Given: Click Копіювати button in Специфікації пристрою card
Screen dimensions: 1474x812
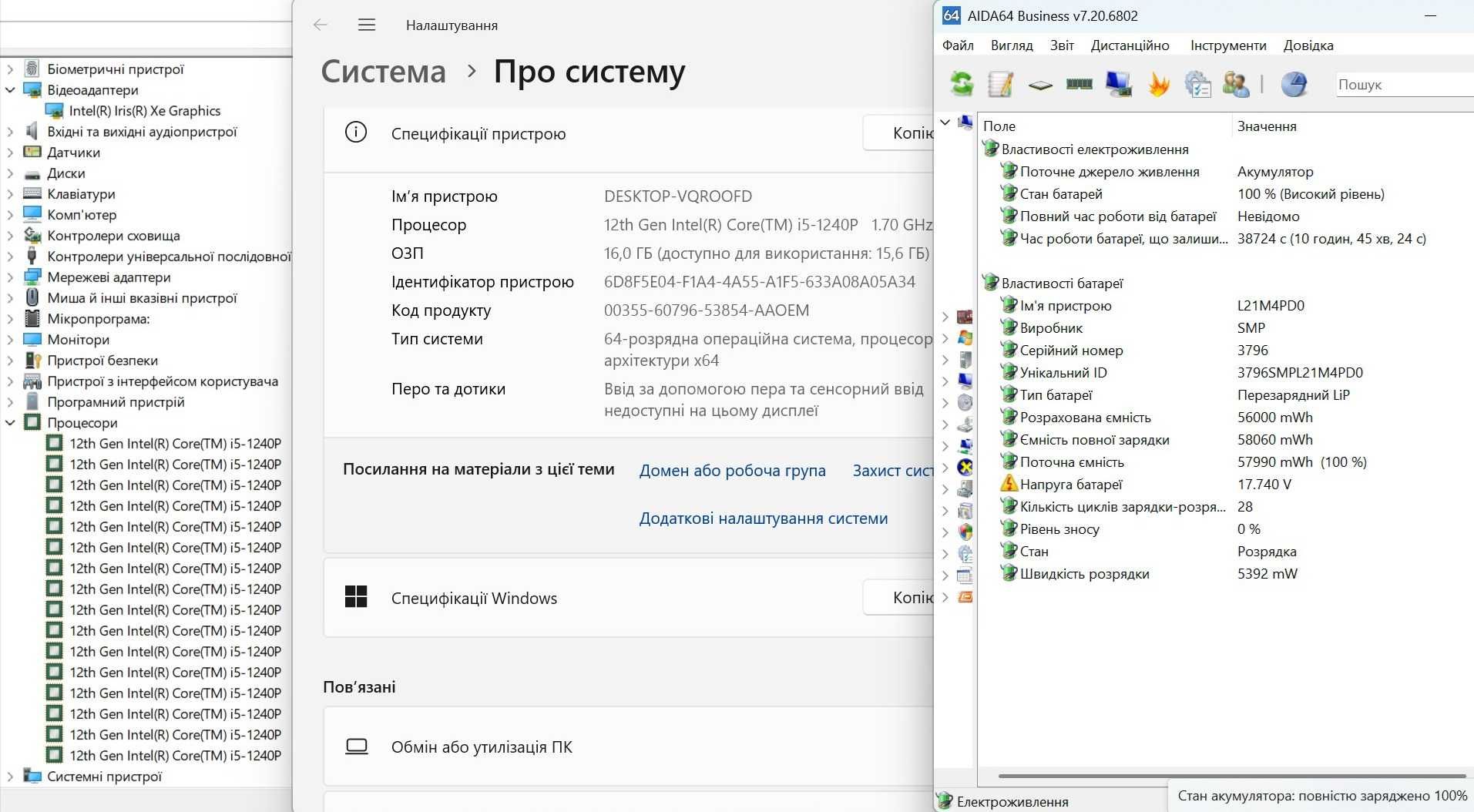Looking at the screenshot, I should (x=898, y=133).
